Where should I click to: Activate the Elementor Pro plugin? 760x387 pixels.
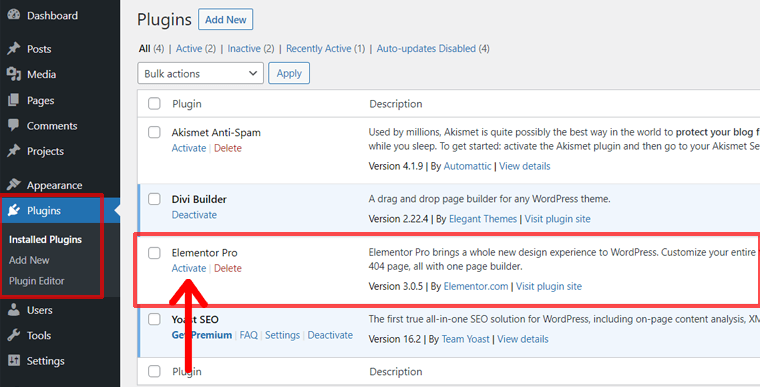189,268
